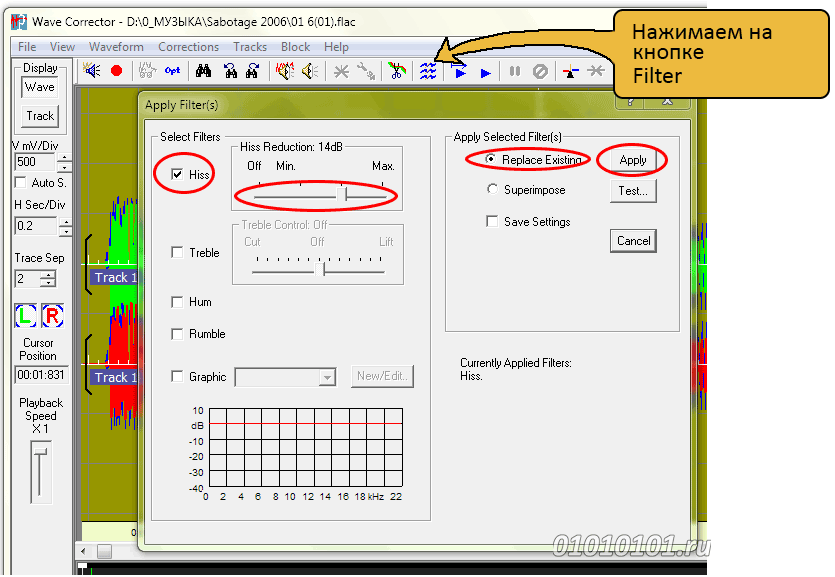Click the Cancel button in dialog
835x577 pixels.
(x=633, y=241)
